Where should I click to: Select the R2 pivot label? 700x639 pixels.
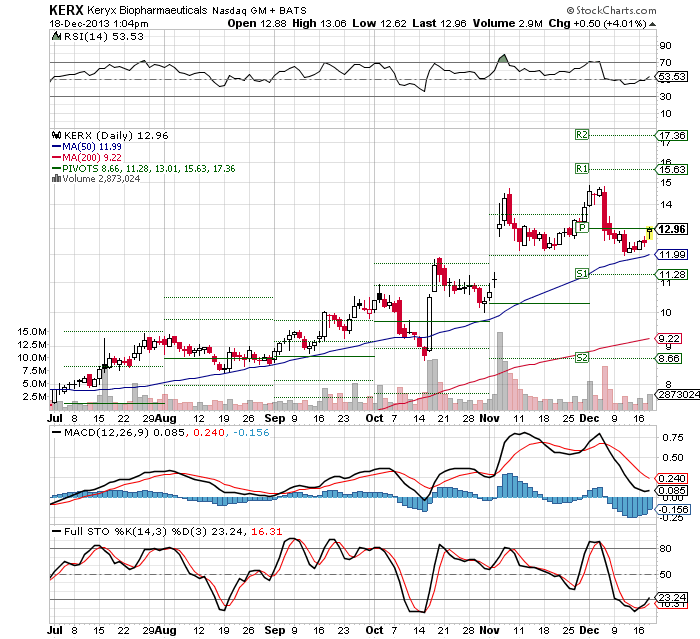[582, 134]
